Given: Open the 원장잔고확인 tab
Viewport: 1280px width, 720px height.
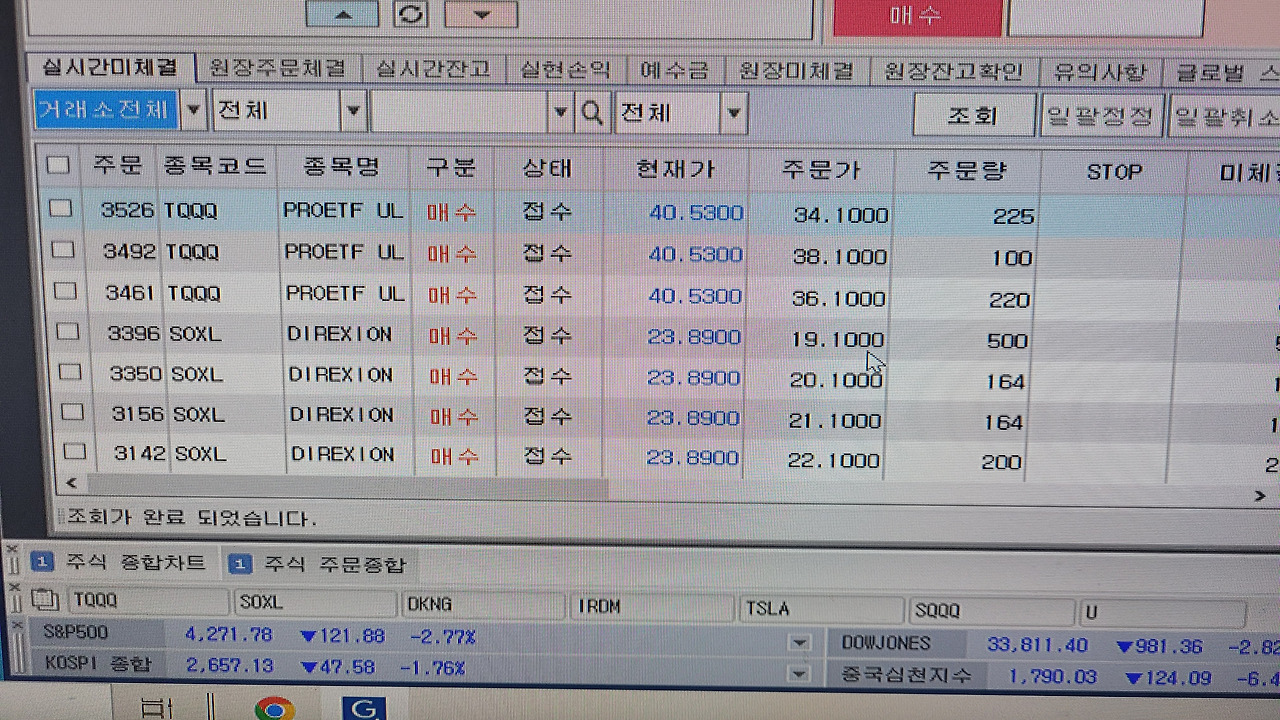Looking at the screenshot, I should pyautogui.click(x=954, y=72).
